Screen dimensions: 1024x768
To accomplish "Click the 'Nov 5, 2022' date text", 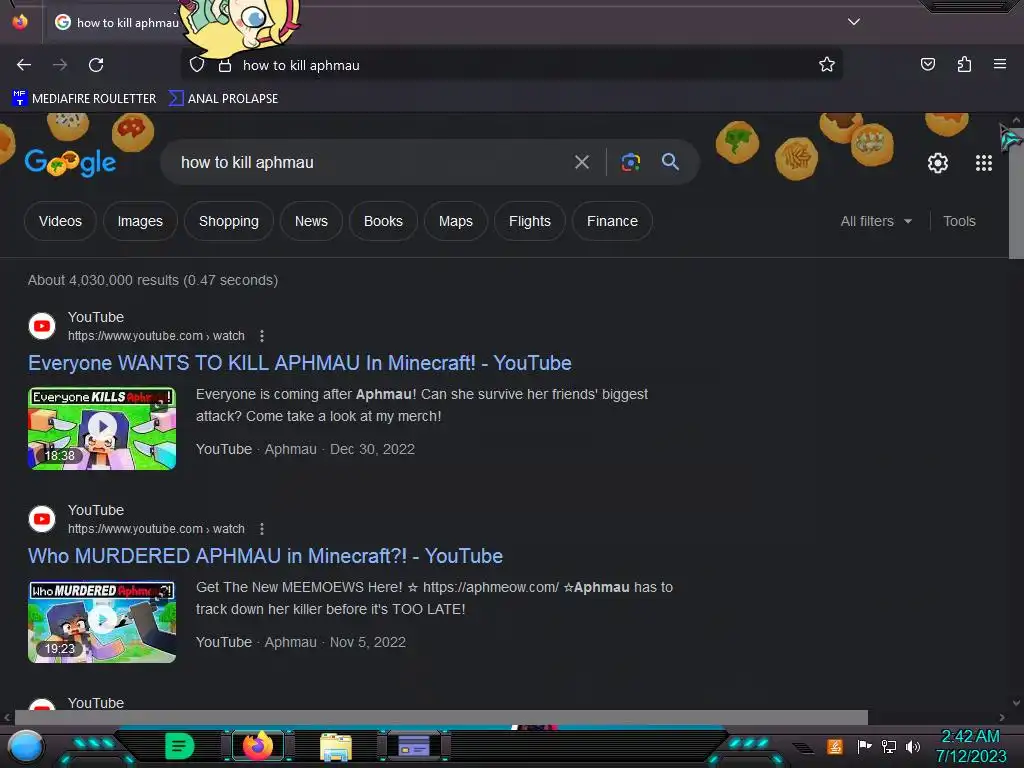I will (x=368, y=642).
